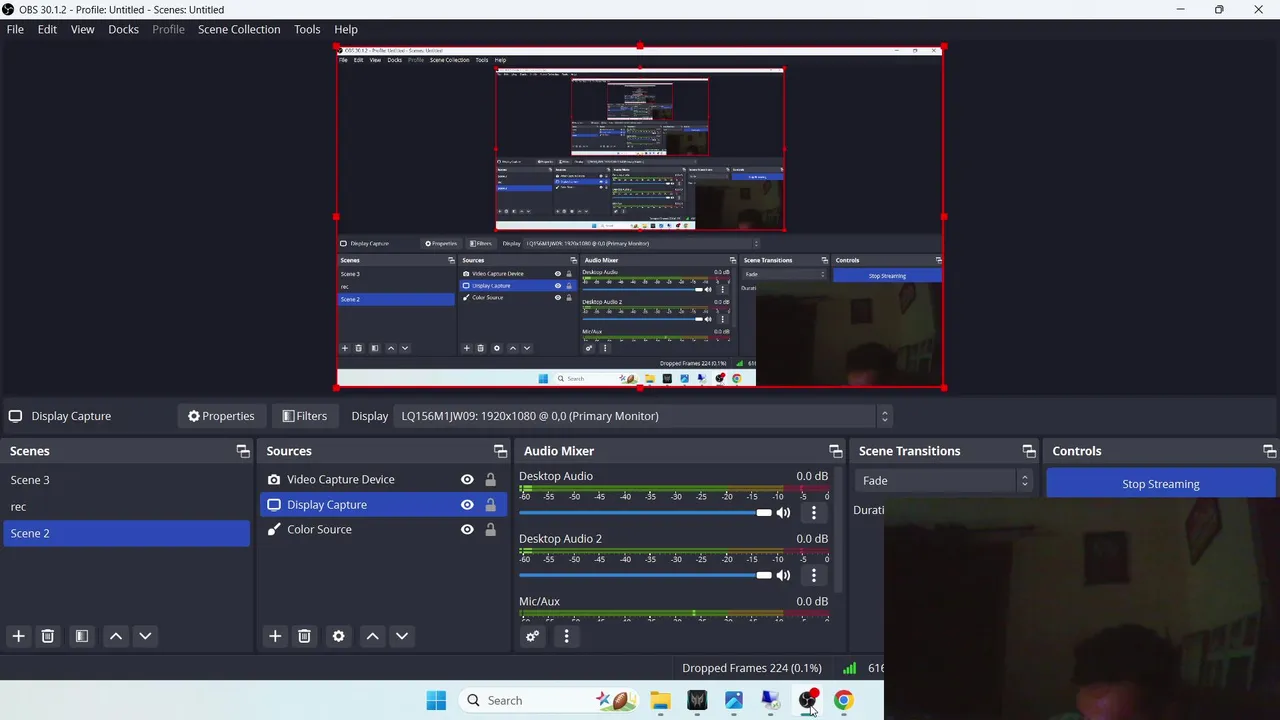This screenshot has width=1280, height=720.
Task: Remove selected source with trash icon
Action: [304, 636]
